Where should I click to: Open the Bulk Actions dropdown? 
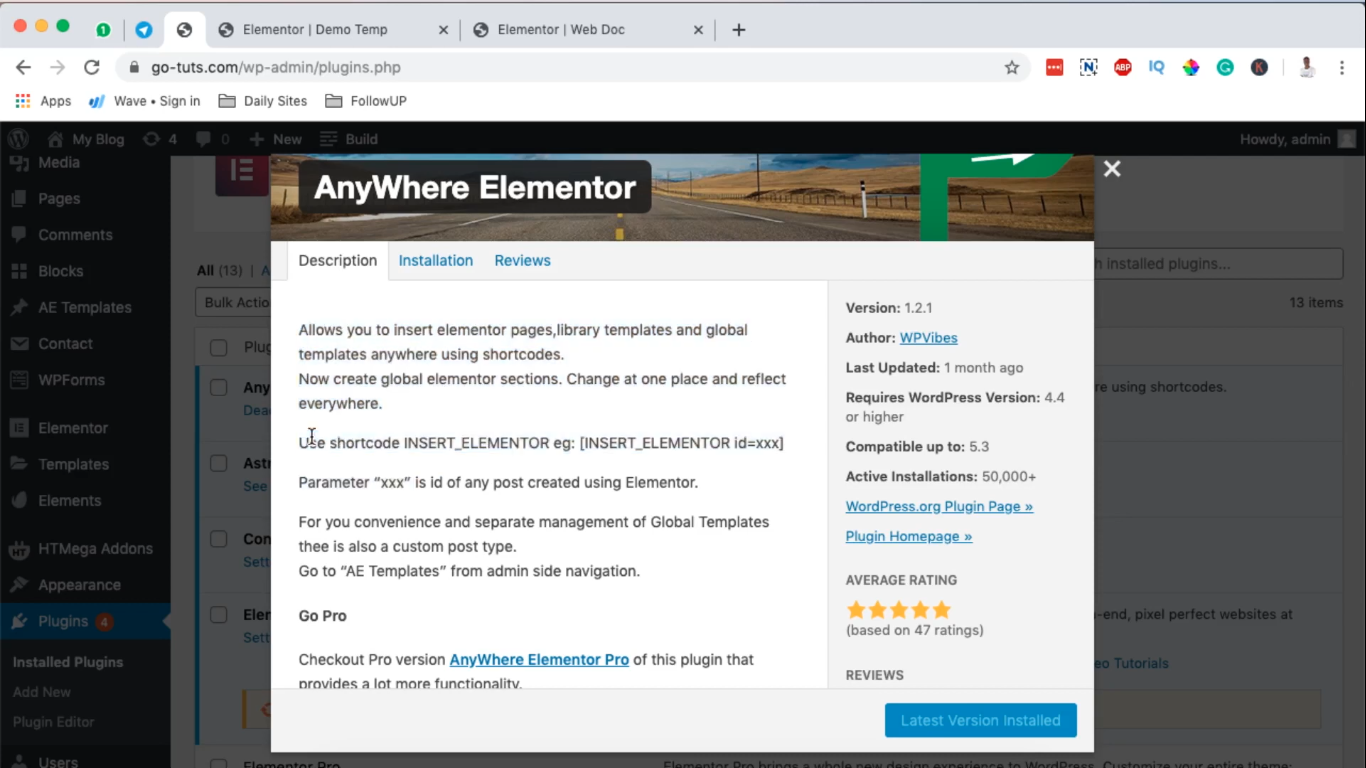pos(233,302)
